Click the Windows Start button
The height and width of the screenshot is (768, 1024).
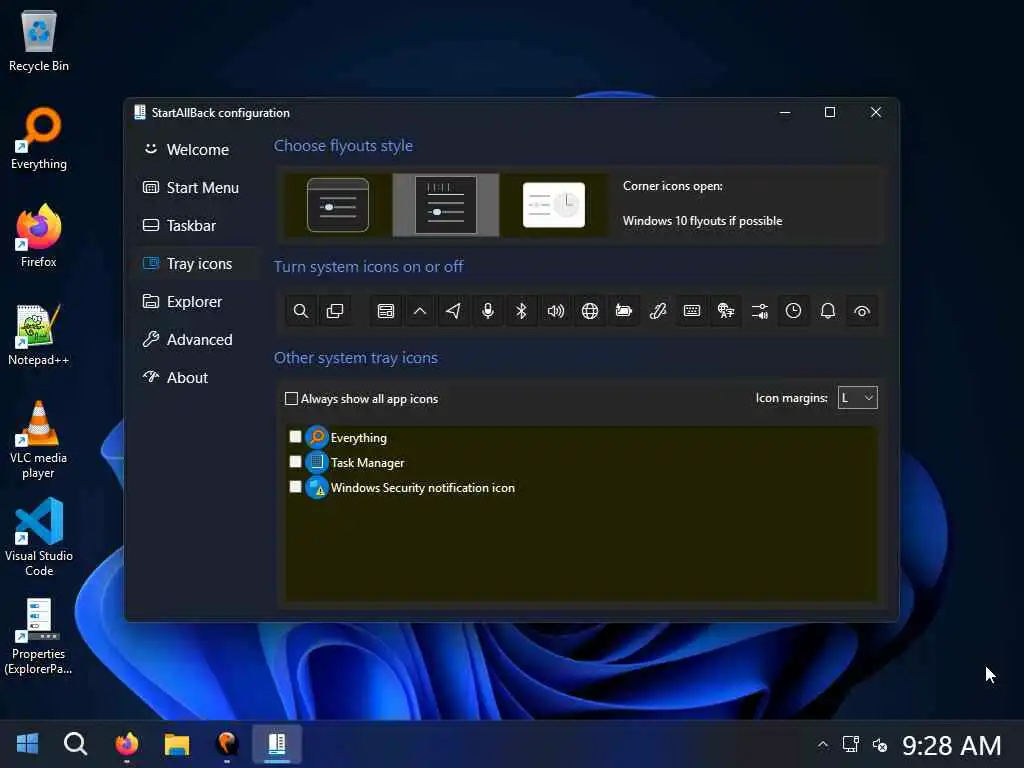(x=27, y=743)
